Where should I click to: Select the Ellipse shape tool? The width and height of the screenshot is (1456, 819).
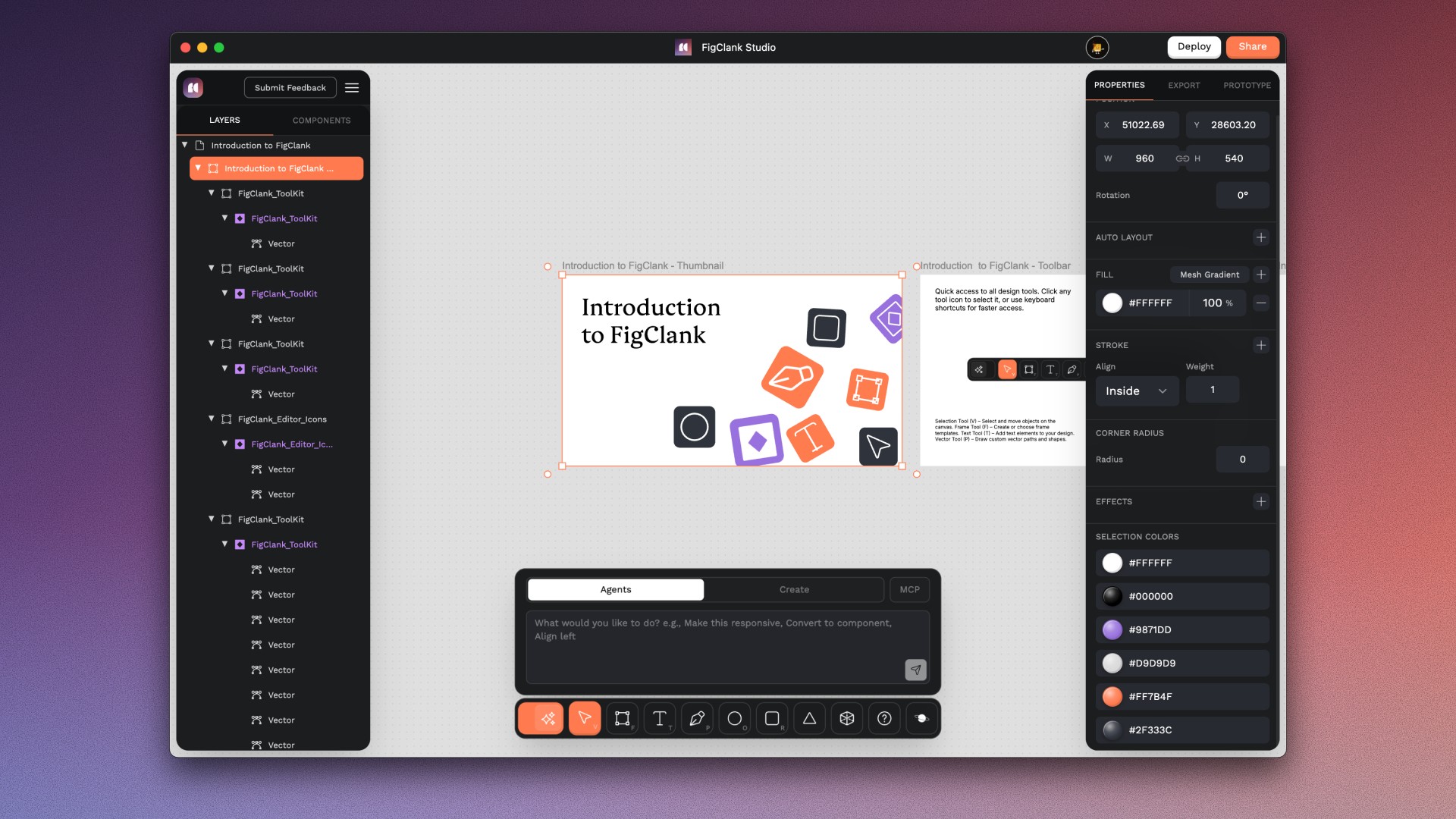(734, 718)
